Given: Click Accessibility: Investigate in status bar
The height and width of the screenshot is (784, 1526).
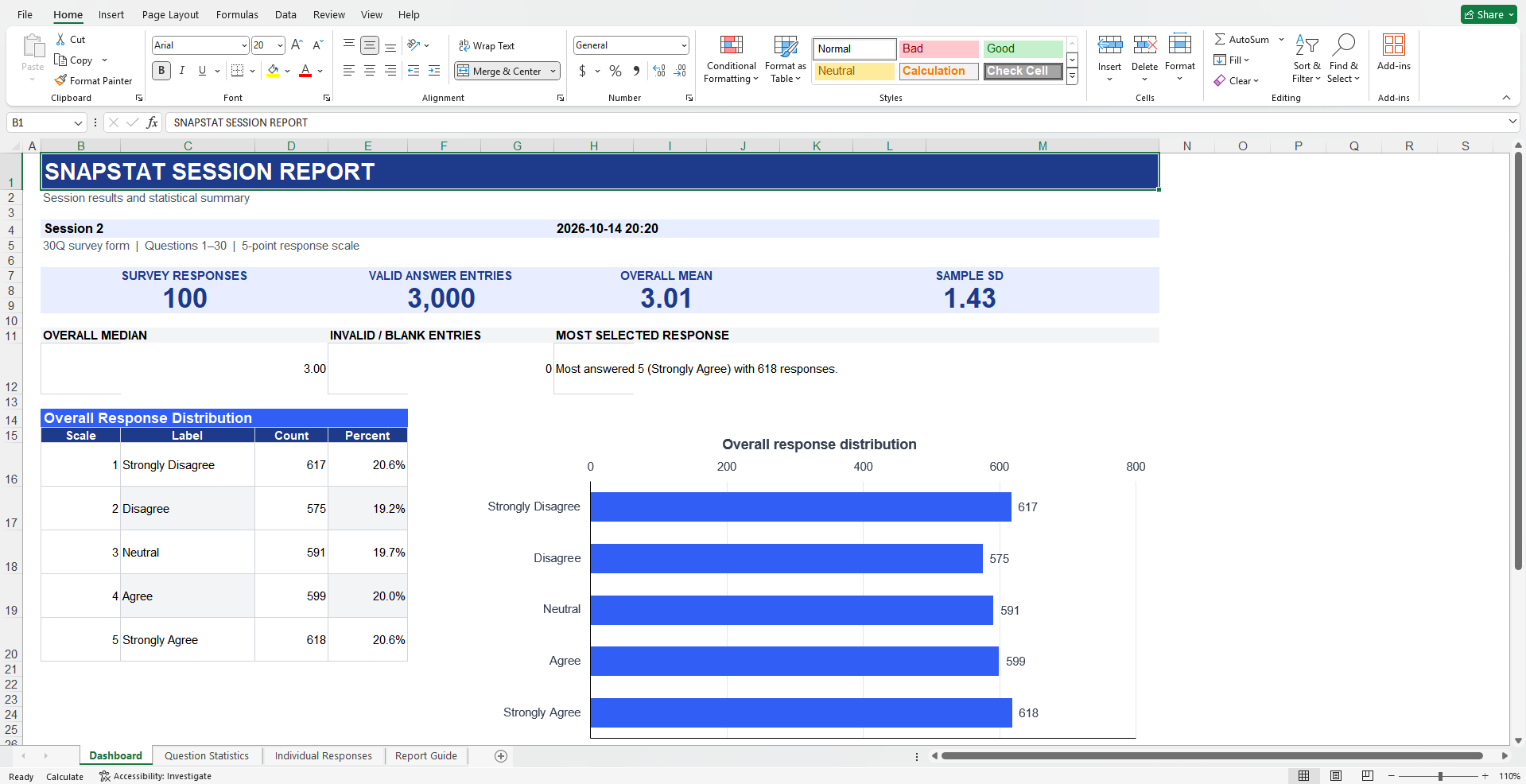Looking at the screenshot, I should [156, 776].
